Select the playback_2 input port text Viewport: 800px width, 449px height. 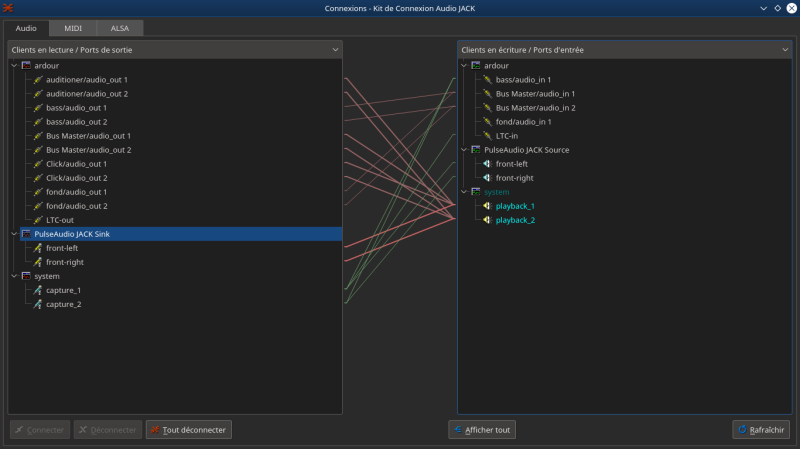(515, 220)
